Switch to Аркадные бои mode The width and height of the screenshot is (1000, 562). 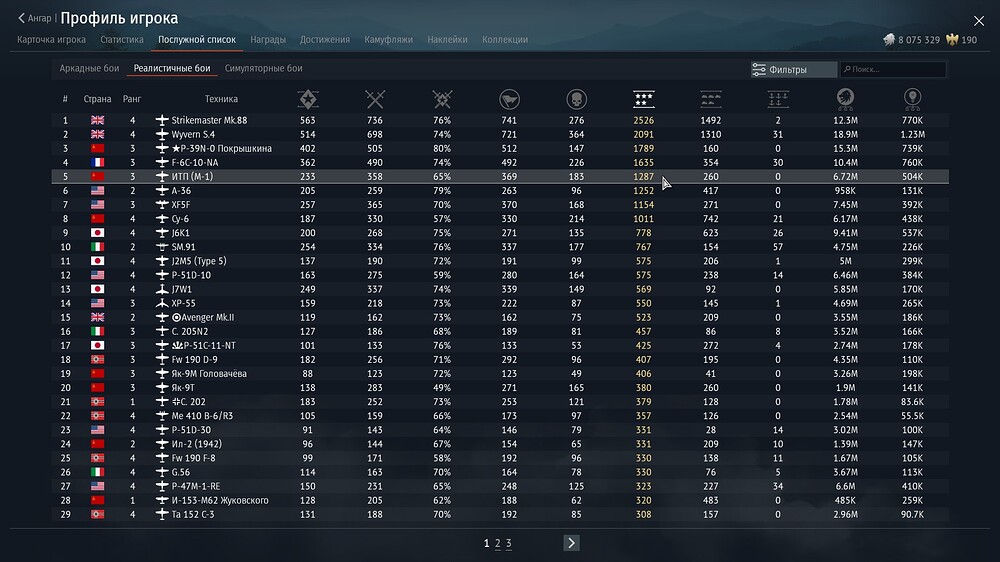(x=90, y=69)
